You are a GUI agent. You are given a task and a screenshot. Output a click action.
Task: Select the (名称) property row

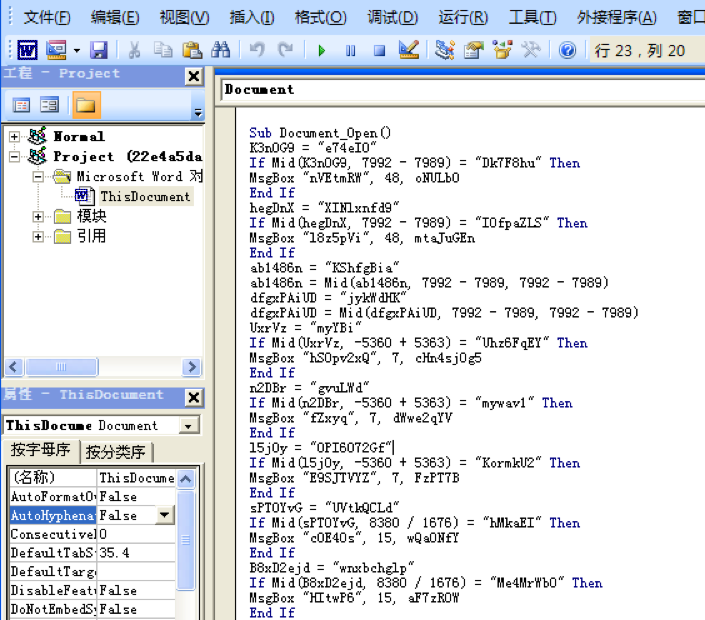(92, 477)
